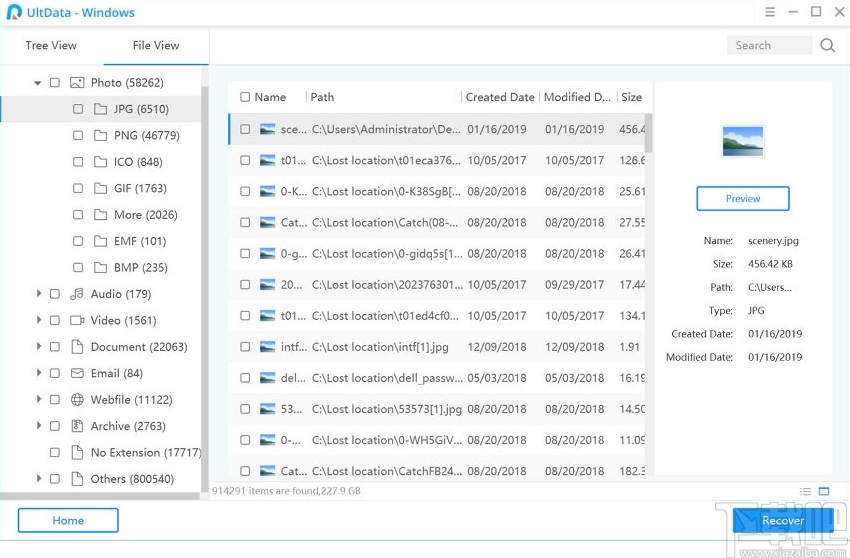Sort by Size column header
850x558 pixels.
[632, 97]
